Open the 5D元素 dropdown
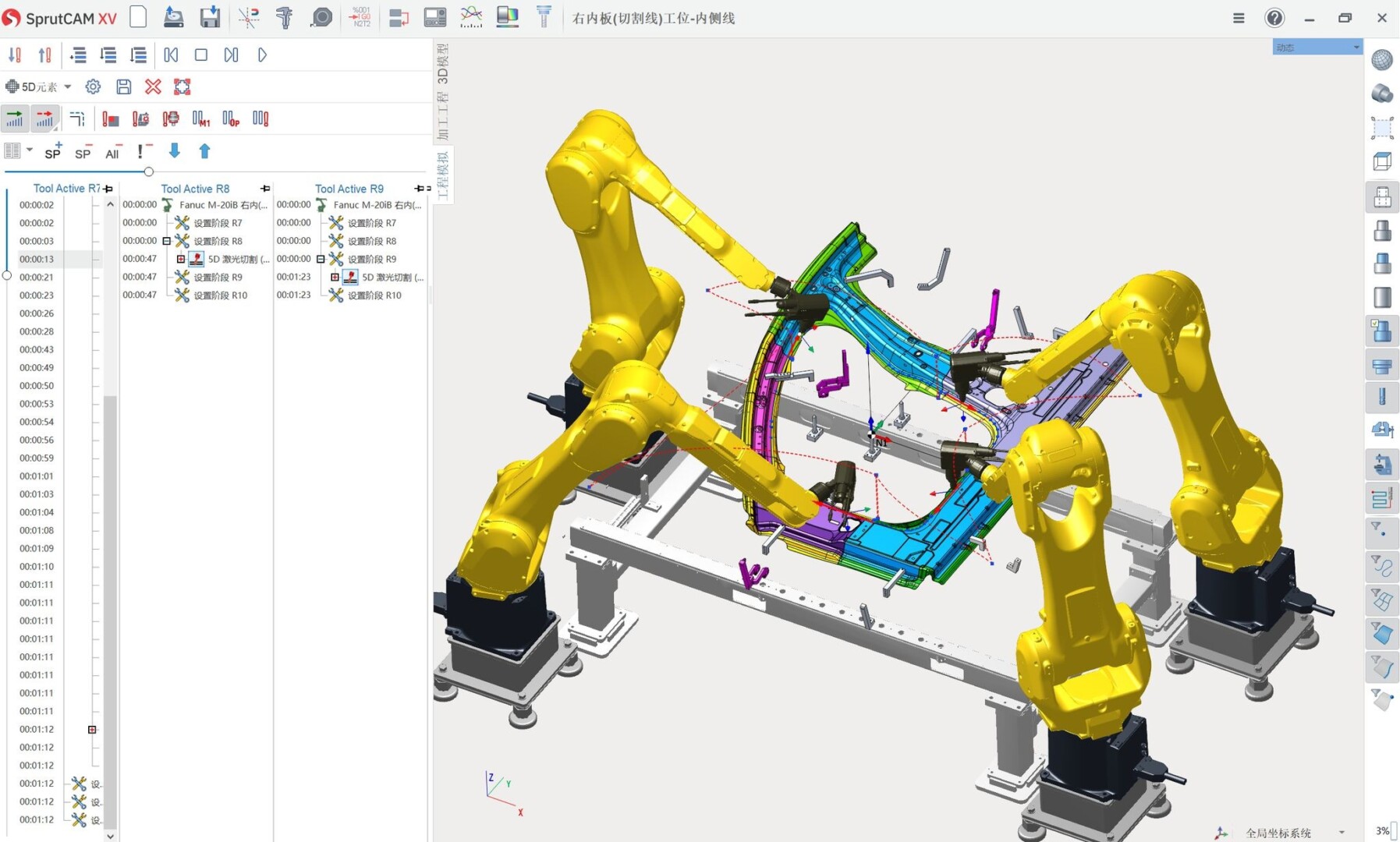The width and height of the screenshot is (1400, 842). [x=68, y=87]
